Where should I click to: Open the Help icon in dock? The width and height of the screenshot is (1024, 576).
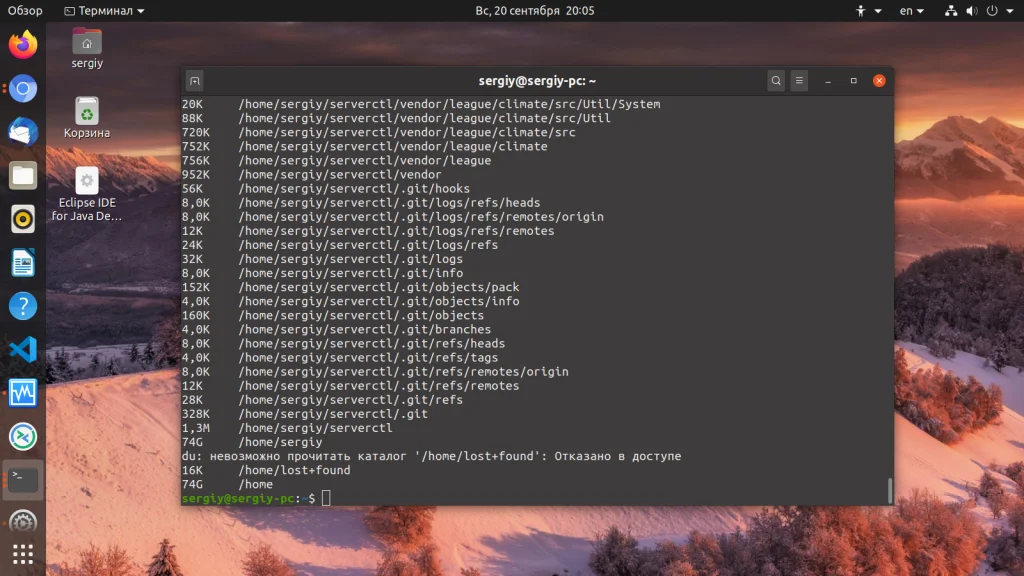(x=23, y=306)
